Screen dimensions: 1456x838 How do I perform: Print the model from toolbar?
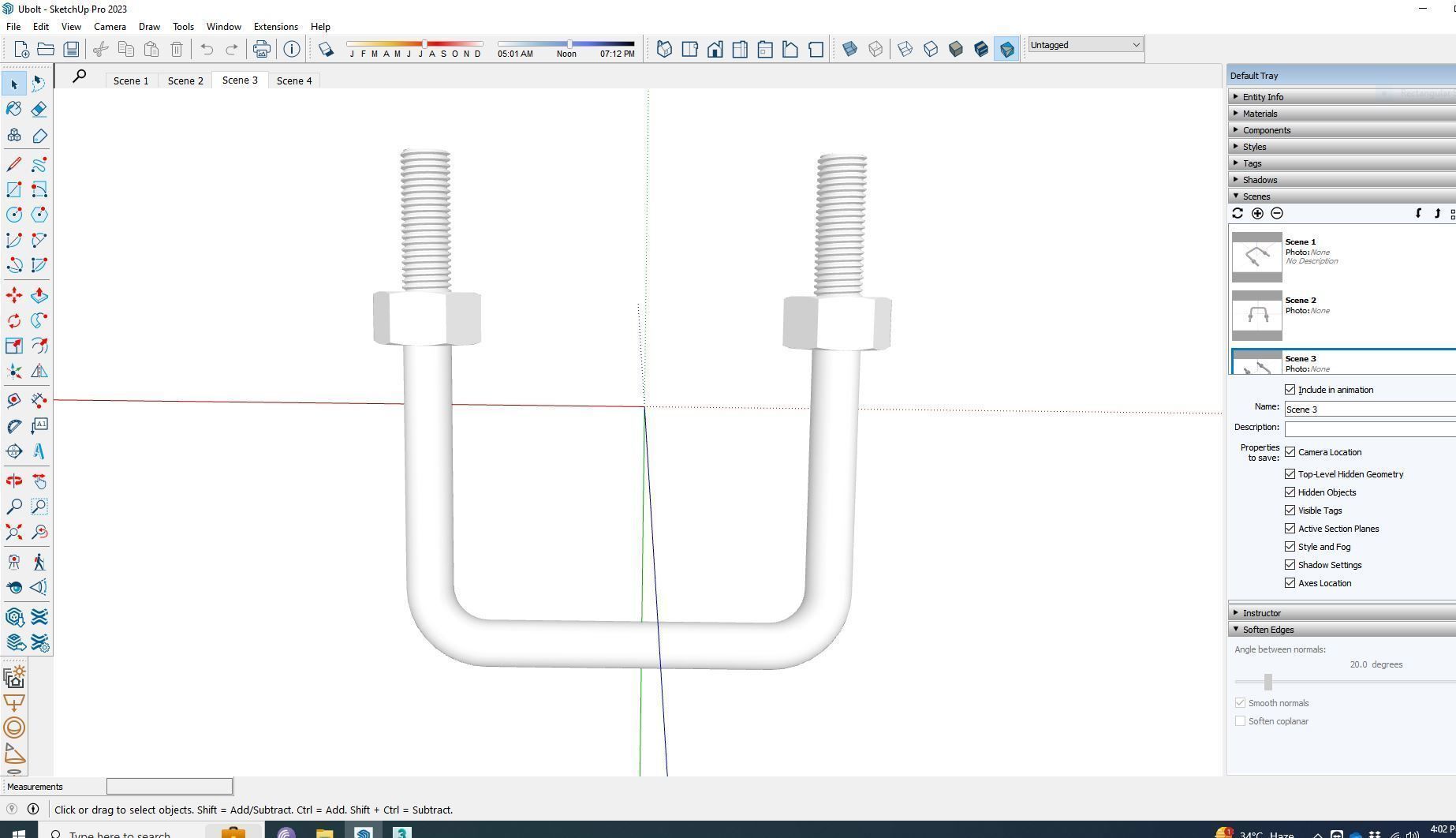(x=262, y=50)
